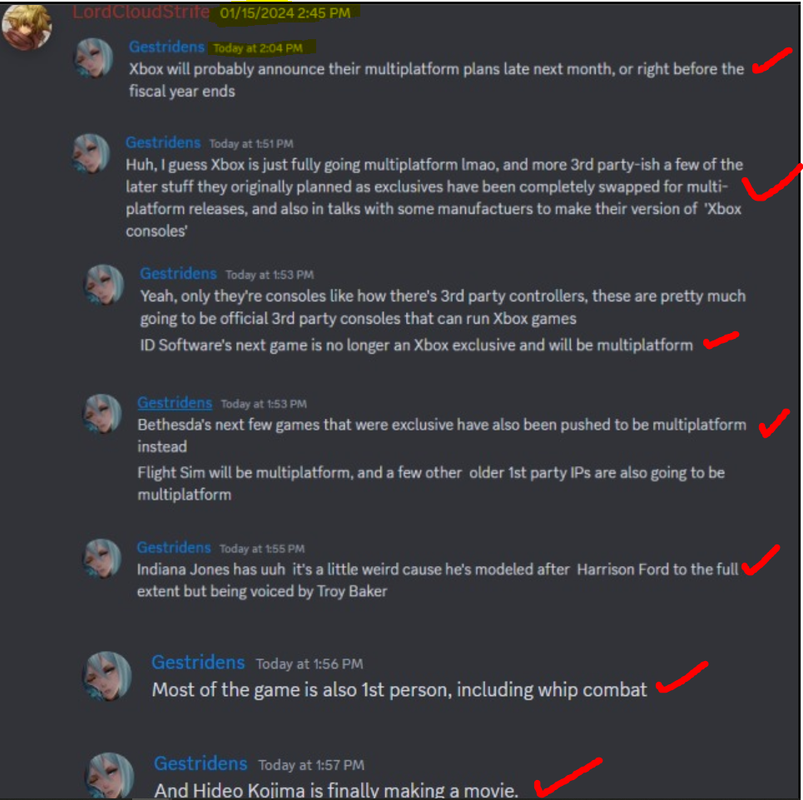This screenshot has height=800, width=803.
Task: Click the underlined Gestridens name above the Bethesda message
Action: 175,403
